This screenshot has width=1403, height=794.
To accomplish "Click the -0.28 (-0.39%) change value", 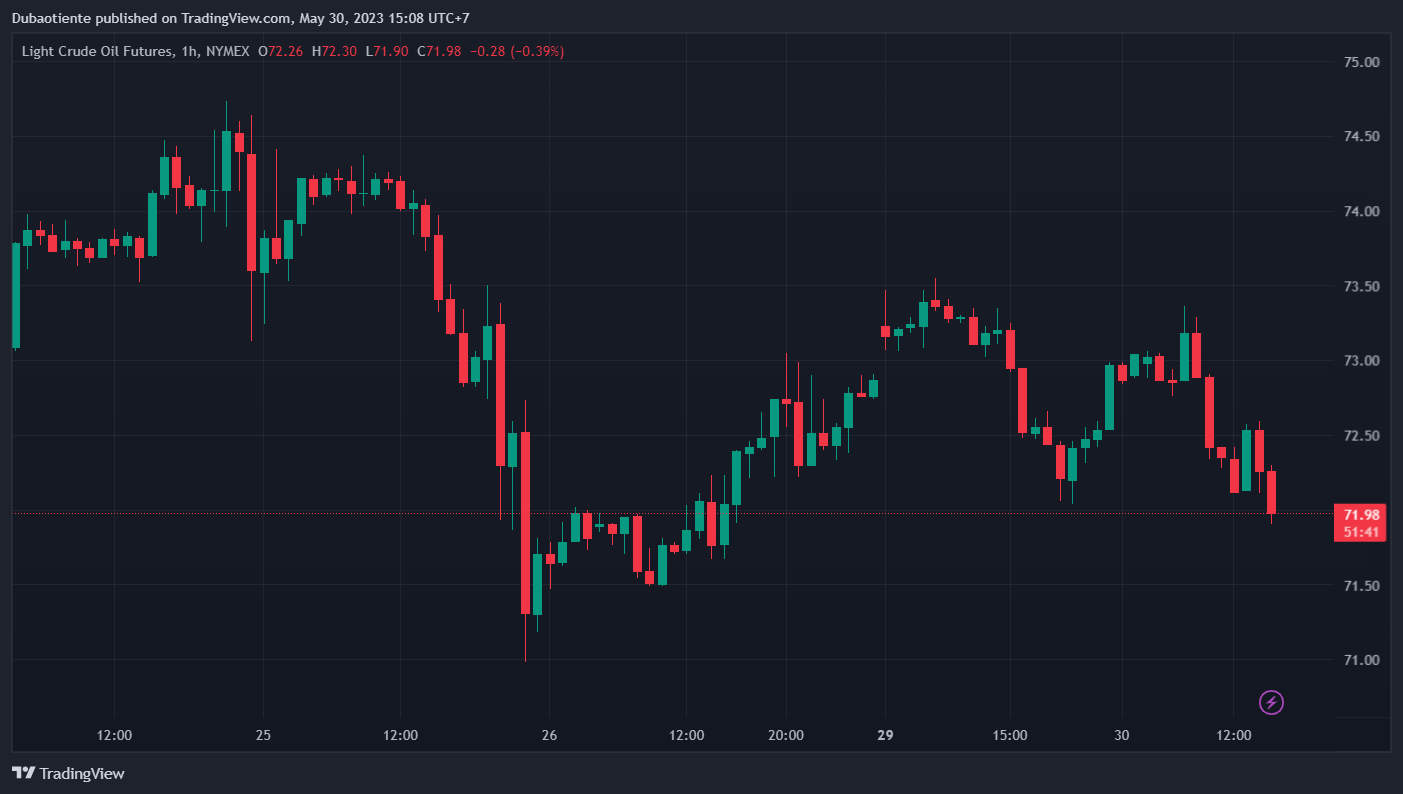I will 517,51.
